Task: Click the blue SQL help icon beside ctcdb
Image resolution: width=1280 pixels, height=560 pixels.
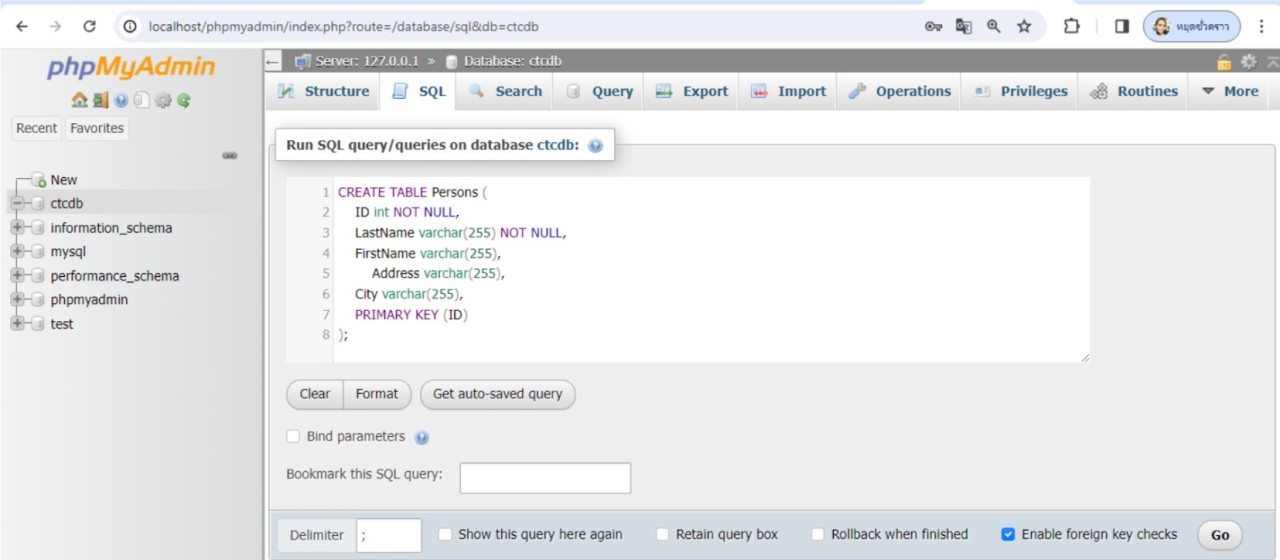Action: 596,146
